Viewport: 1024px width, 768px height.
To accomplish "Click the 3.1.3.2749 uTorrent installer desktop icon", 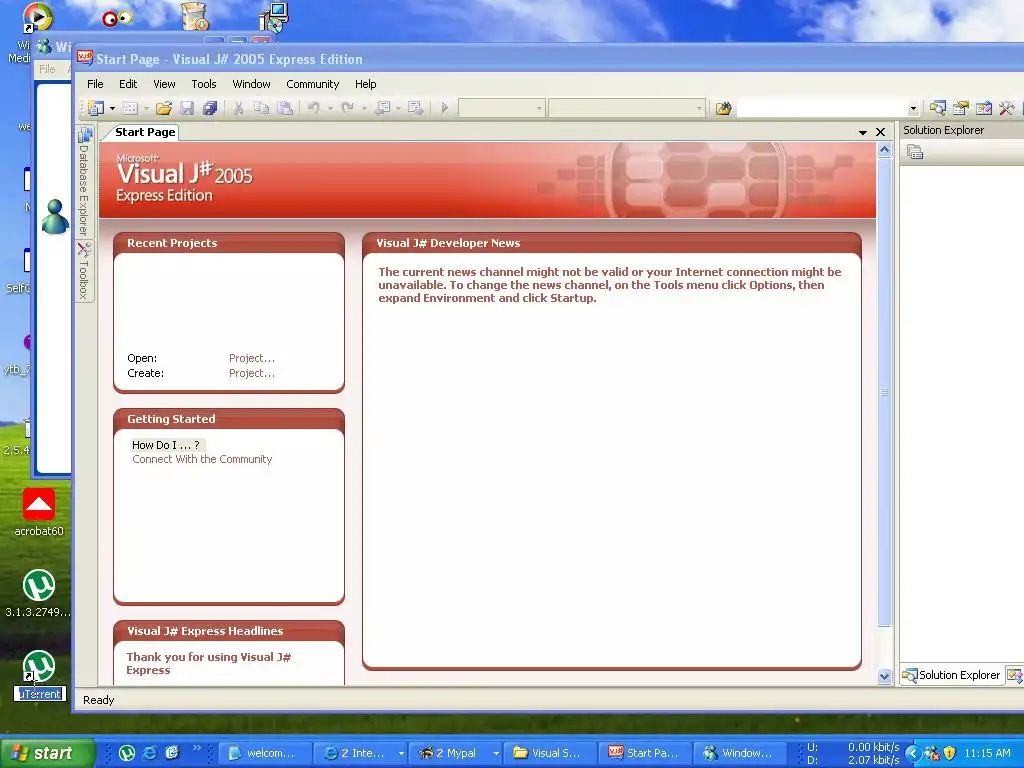I will tap(39, 594).
